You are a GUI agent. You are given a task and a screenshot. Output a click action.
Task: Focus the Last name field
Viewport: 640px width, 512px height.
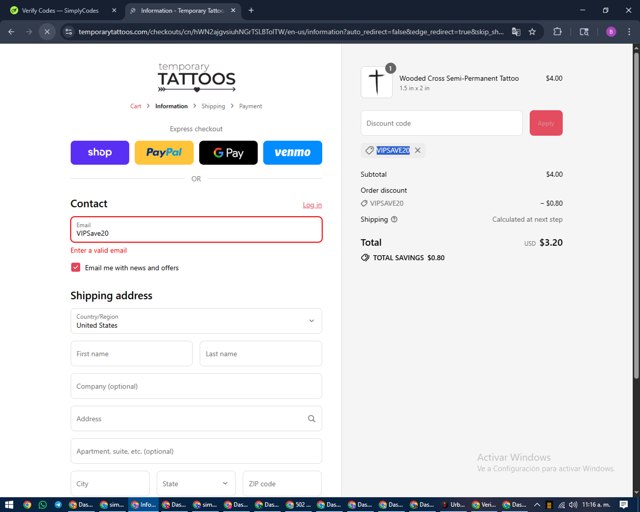pyautogui.click(x=261, y=354)
